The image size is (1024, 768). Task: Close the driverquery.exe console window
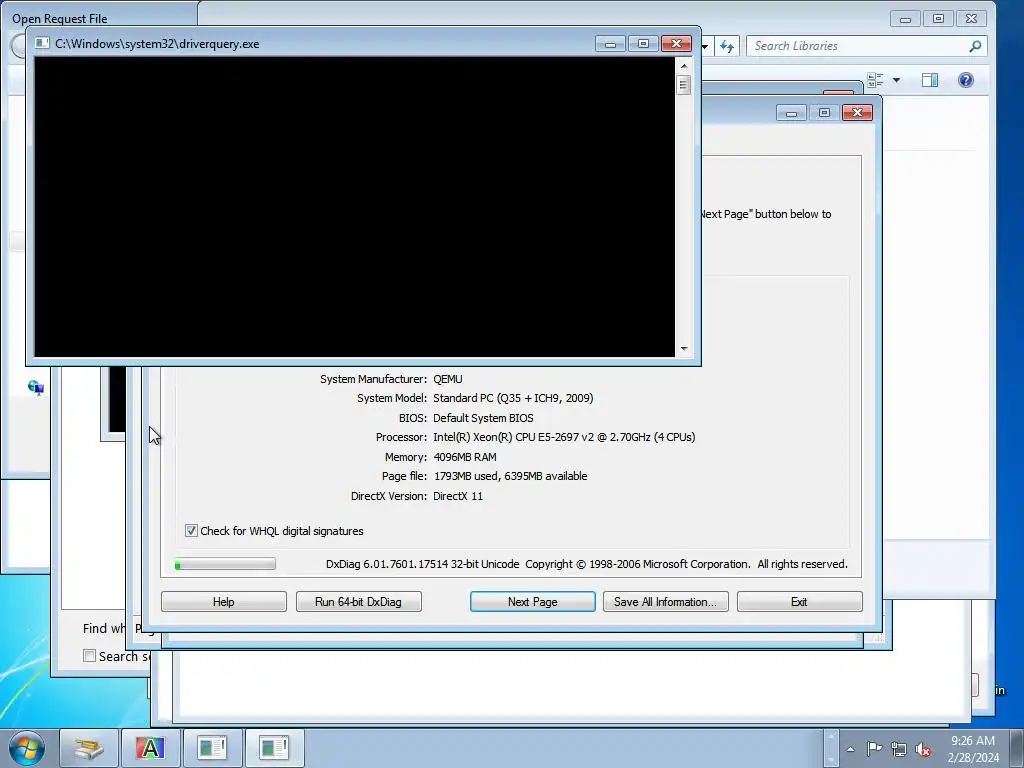pos(677,44)
